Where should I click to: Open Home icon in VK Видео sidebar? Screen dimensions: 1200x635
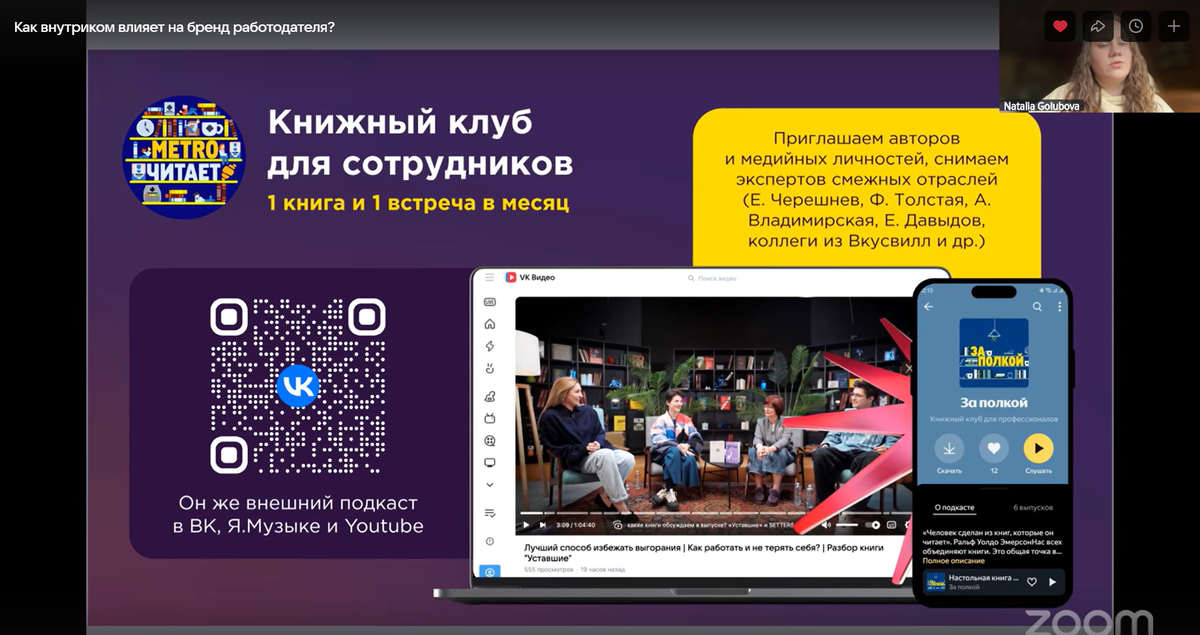490,324
